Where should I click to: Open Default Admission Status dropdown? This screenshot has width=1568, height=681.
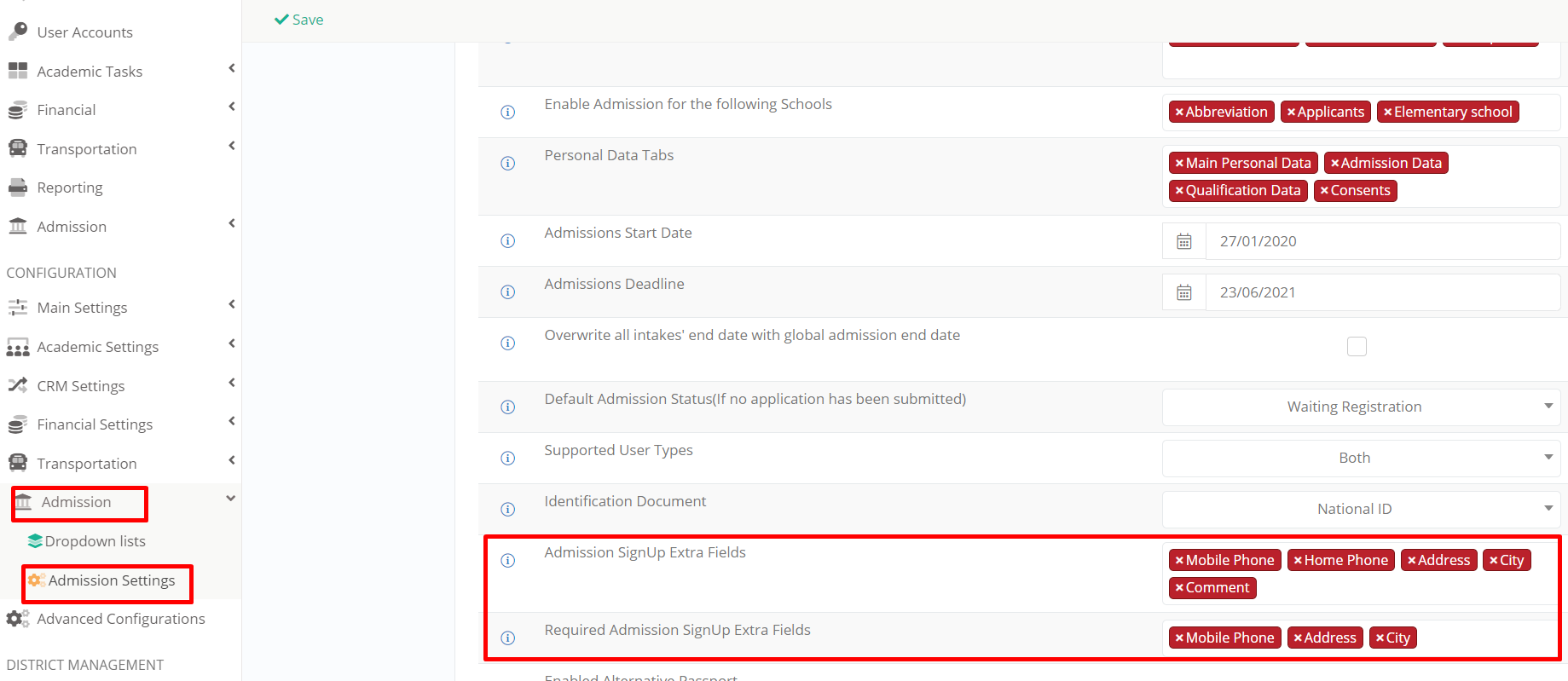pos(1361,407)
